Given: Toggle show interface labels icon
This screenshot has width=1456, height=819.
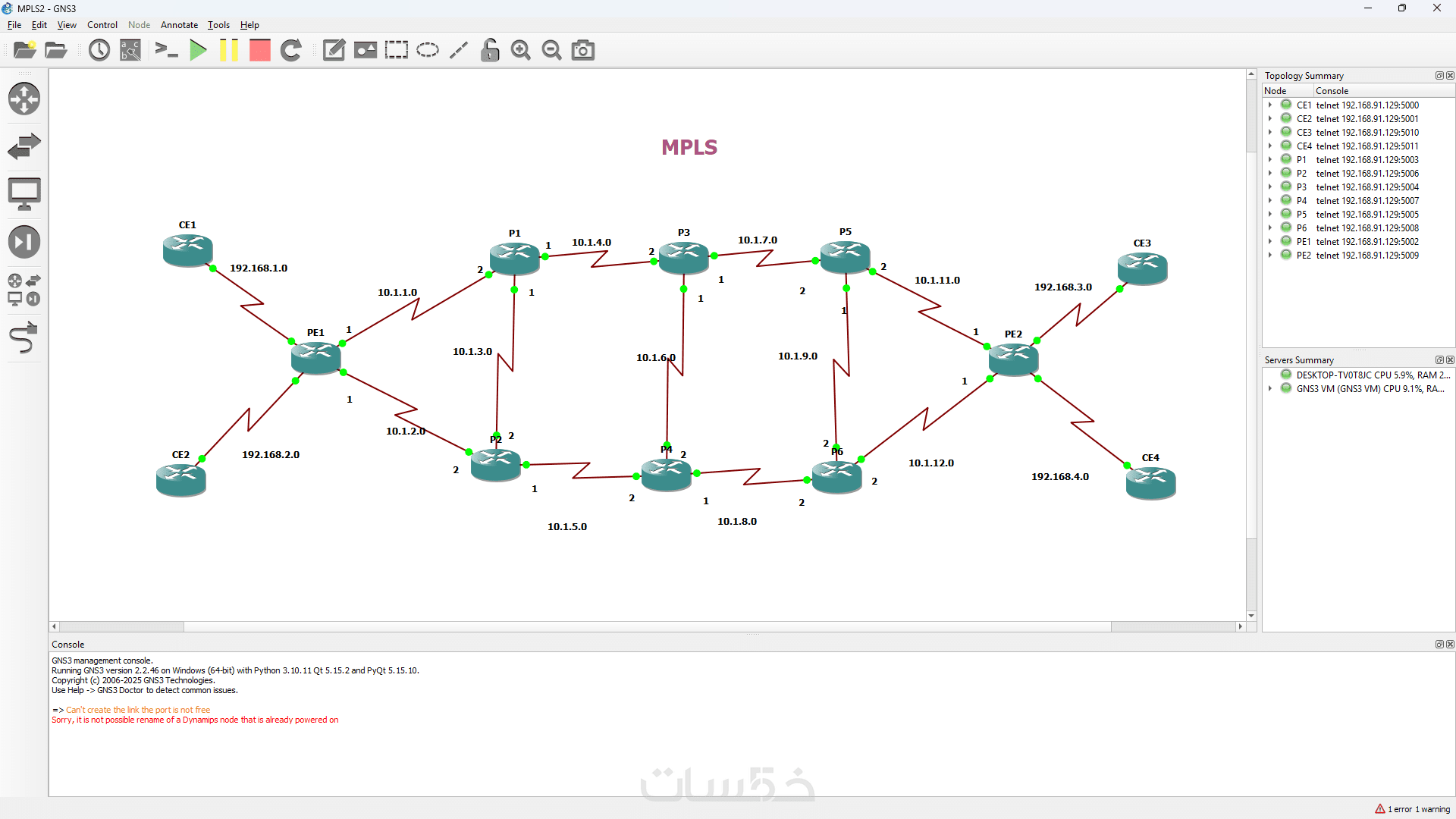Looking at the screenshot, I should (x=130, y=51).
